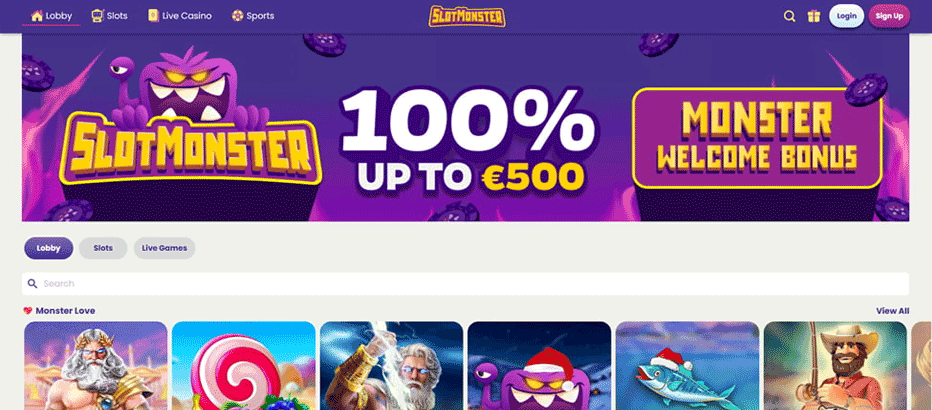The height and width of the screenshot is (410, 932).
Task: Select the Lobby filter pill
Action: click(49, 248)
